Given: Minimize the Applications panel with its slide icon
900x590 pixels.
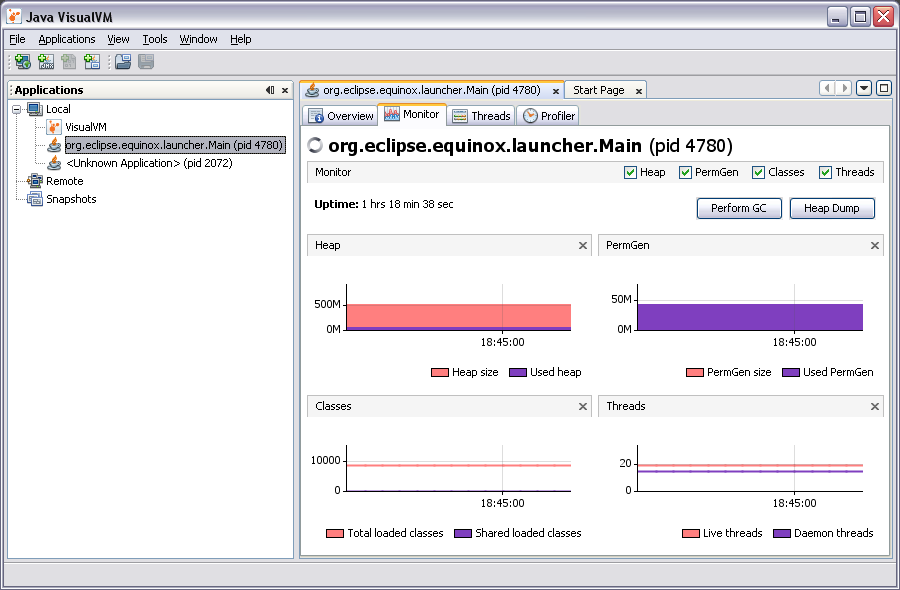Looking at the screenshot, I should pyautogui.click(x=270, y=90).
